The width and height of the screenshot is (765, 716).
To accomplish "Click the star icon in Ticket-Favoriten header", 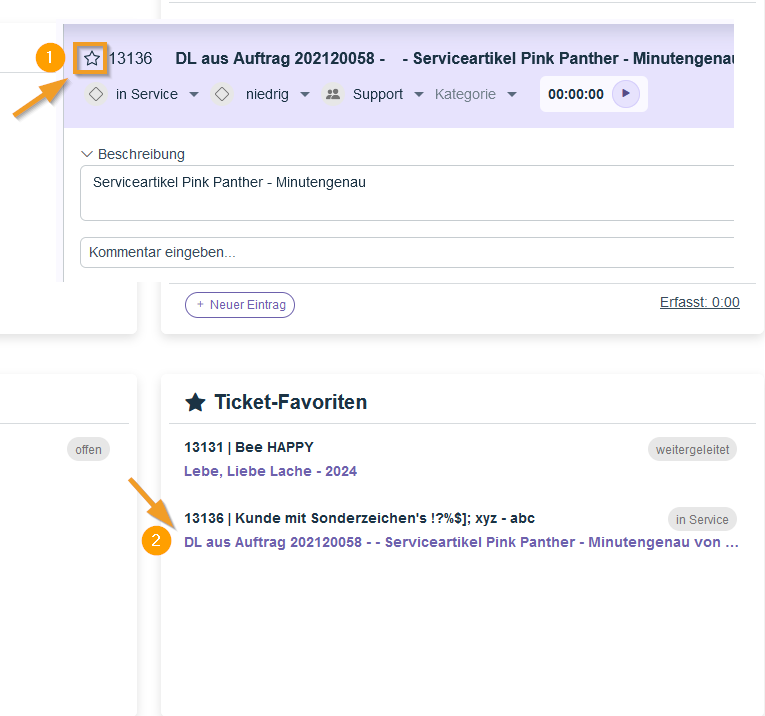I will pyautogui.click(x=196, y=402).
